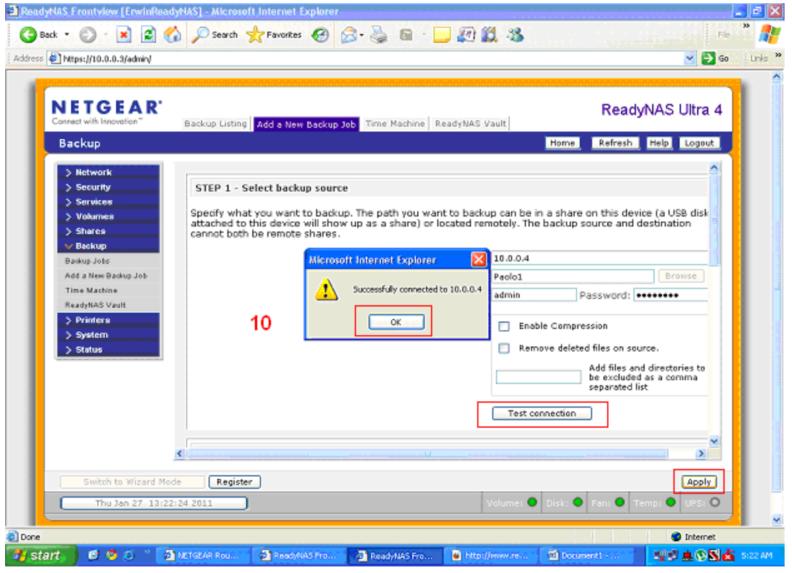Go to the browser Home icon
This screenshot has width=792, height=573.
(x=172, y=34)
